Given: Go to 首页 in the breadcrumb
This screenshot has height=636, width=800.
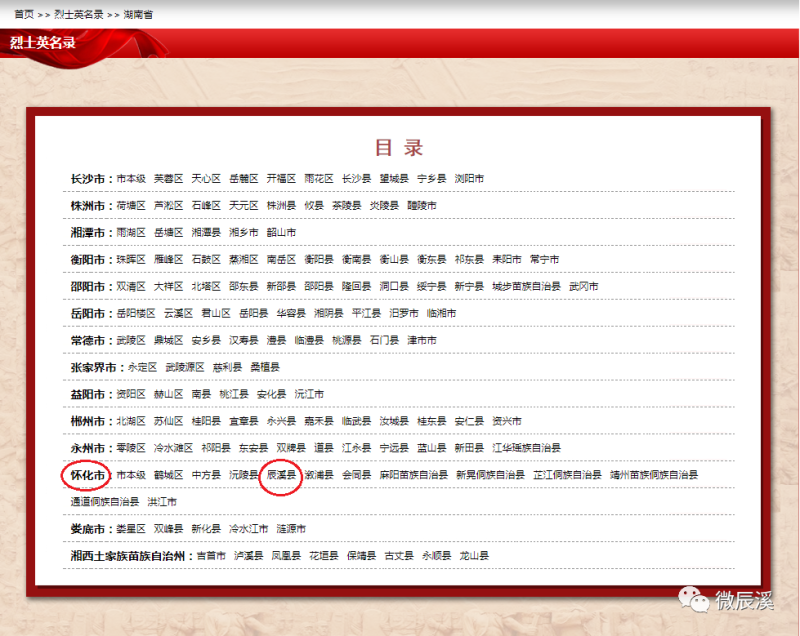Looking at the screenshot, I should click(24, 14).
